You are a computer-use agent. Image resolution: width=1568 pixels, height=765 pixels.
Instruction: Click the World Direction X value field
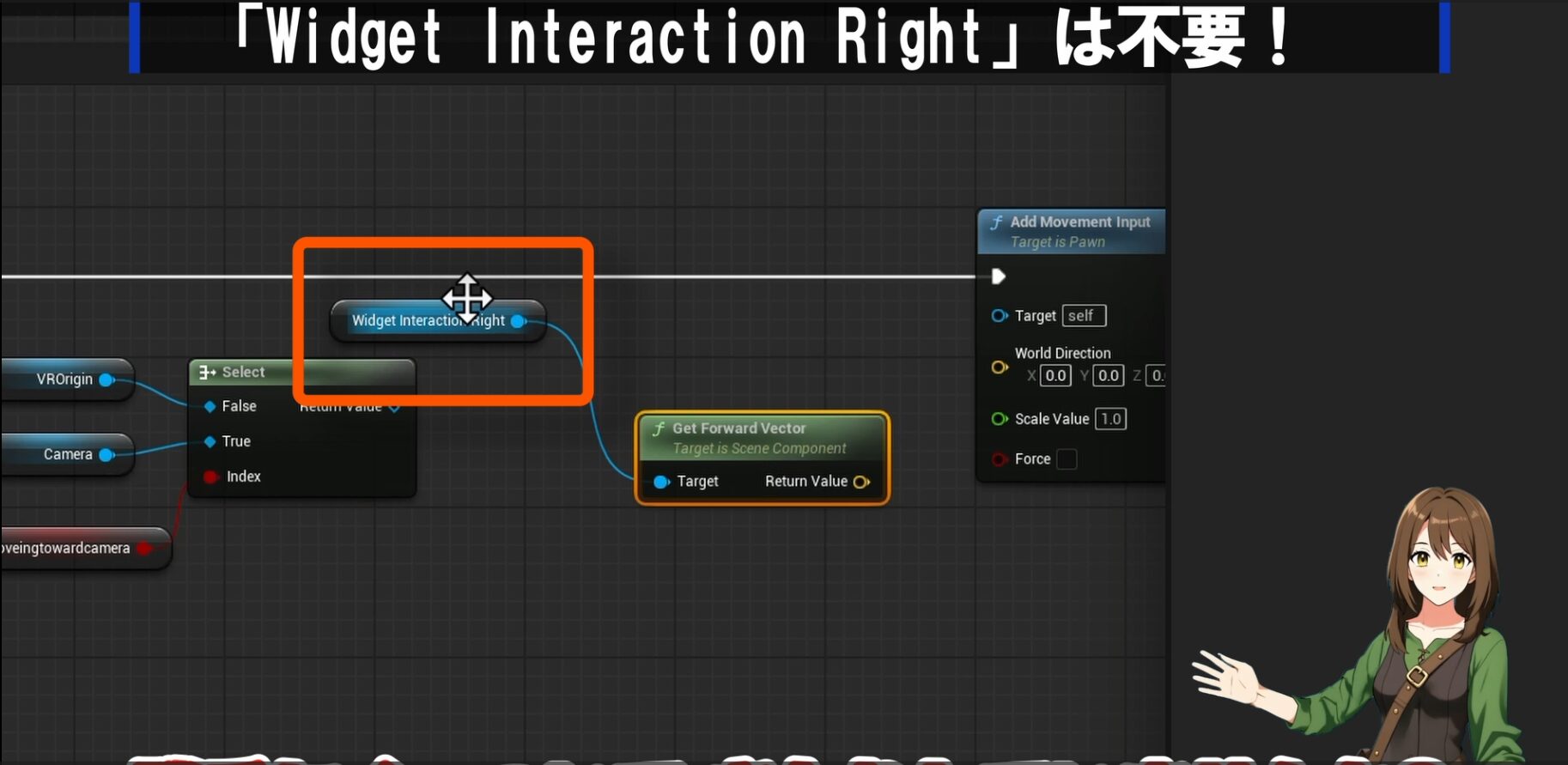coord(1055,375)
